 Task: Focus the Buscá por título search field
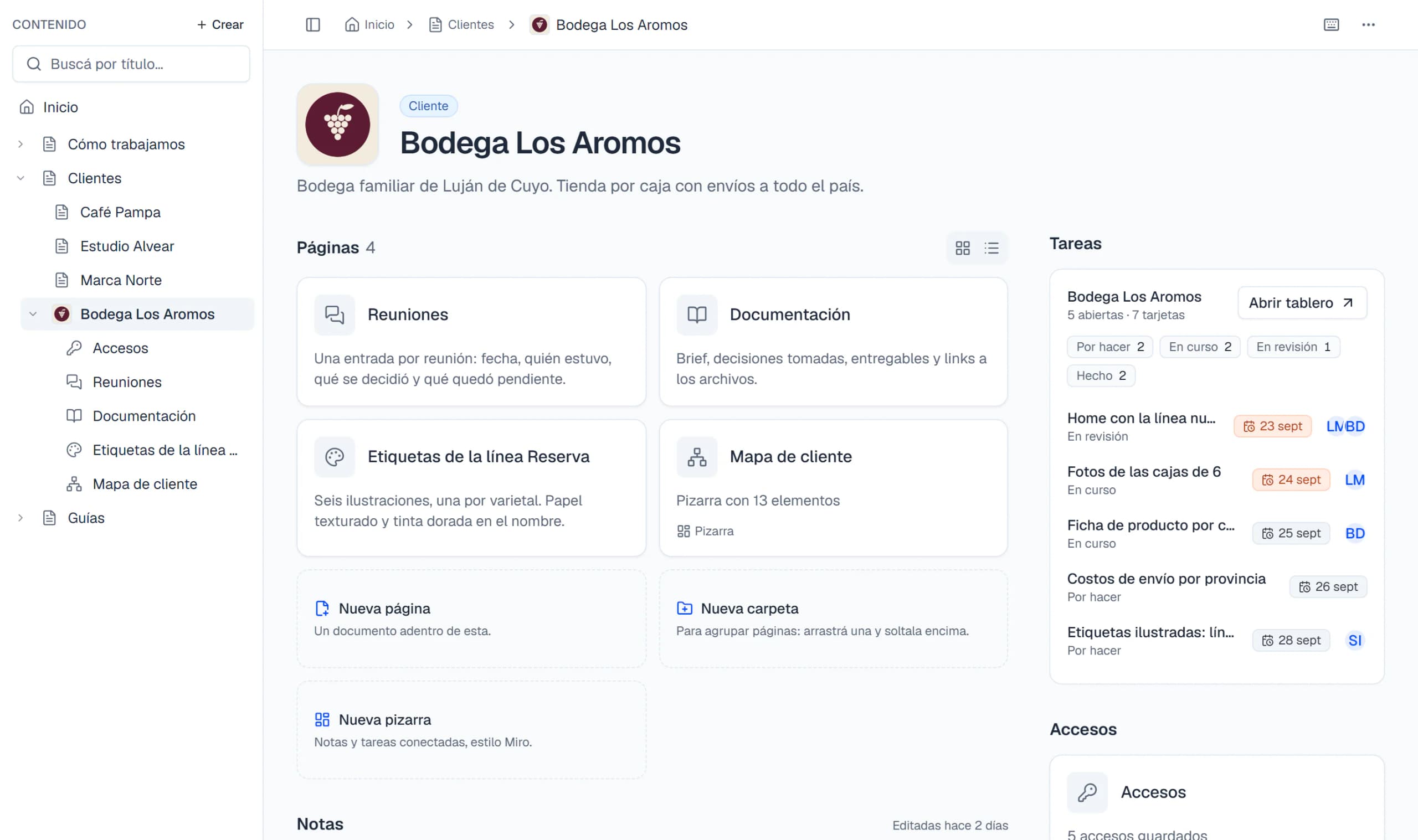(x=131, y=64)
